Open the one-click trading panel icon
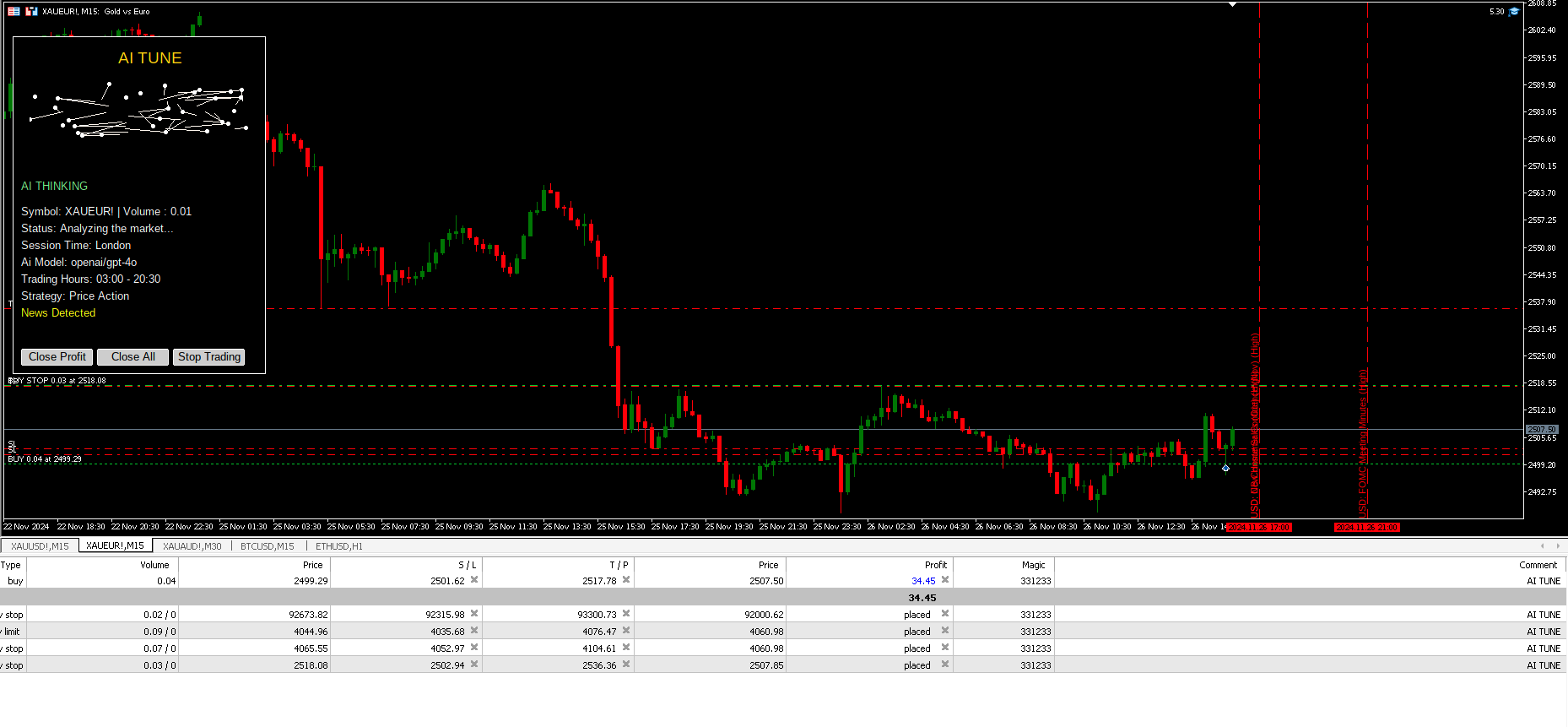Viewport: 1568px width, 727px height. coord(14,11)
